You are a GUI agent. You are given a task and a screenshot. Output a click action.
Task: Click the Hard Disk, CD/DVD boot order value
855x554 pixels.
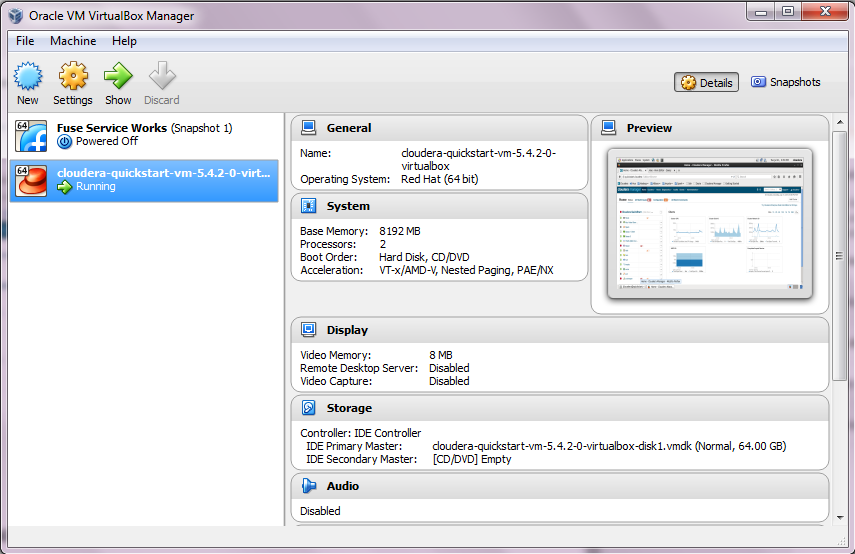[x=424, y=257]
